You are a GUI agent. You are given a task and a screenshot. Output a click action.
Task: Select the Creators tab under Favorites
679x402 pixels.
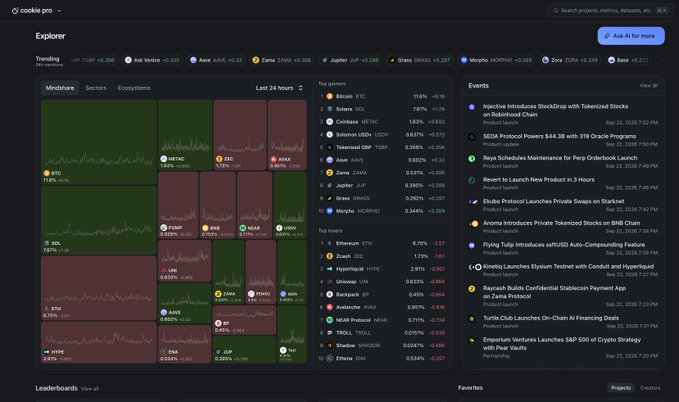(x=650, y=388)
